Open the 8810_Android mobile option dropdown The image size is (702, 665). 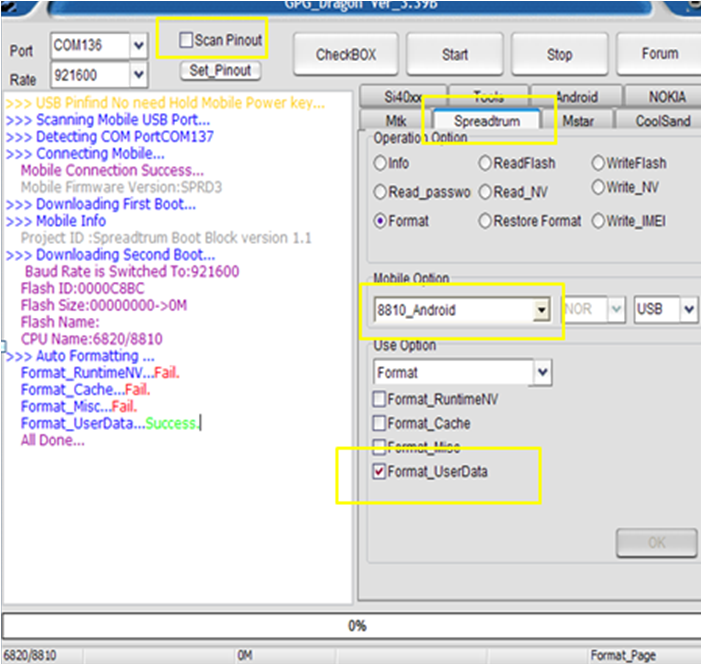coord(541,310)
